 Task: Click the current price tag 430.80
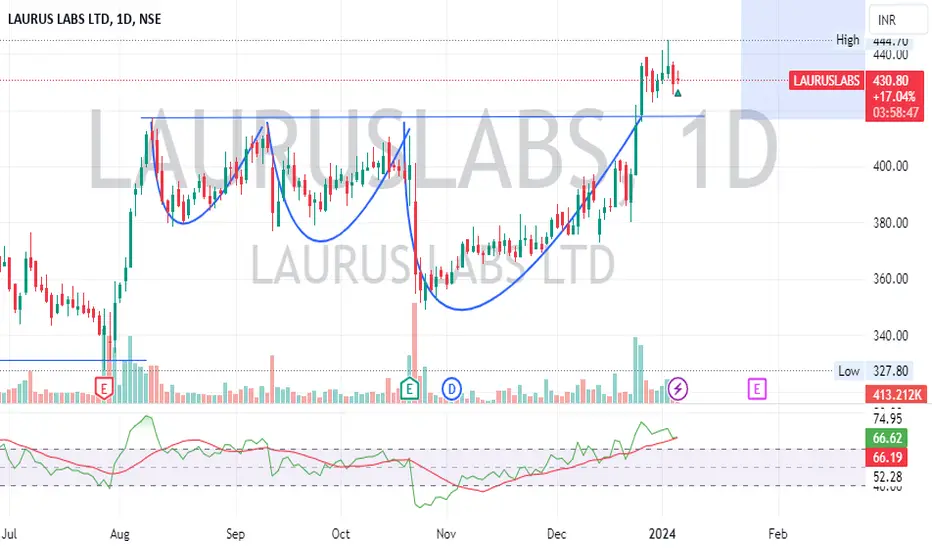[890, 80]
